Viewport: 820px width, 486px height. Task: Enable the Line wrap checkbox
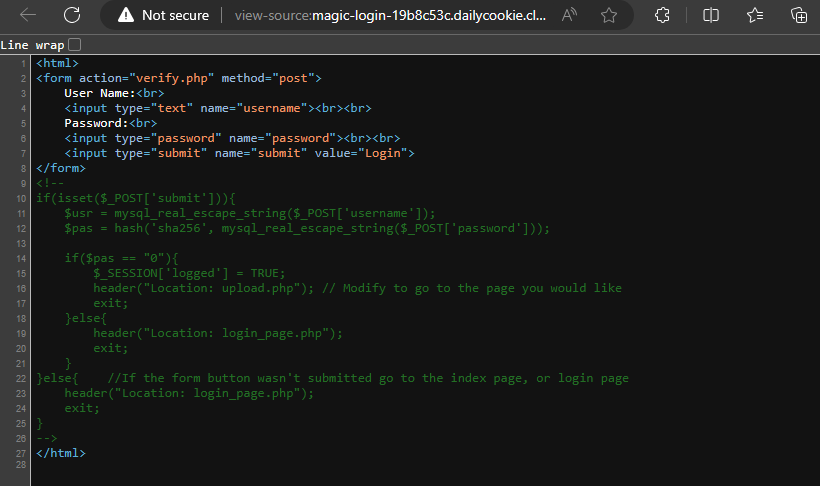(75, 44)
